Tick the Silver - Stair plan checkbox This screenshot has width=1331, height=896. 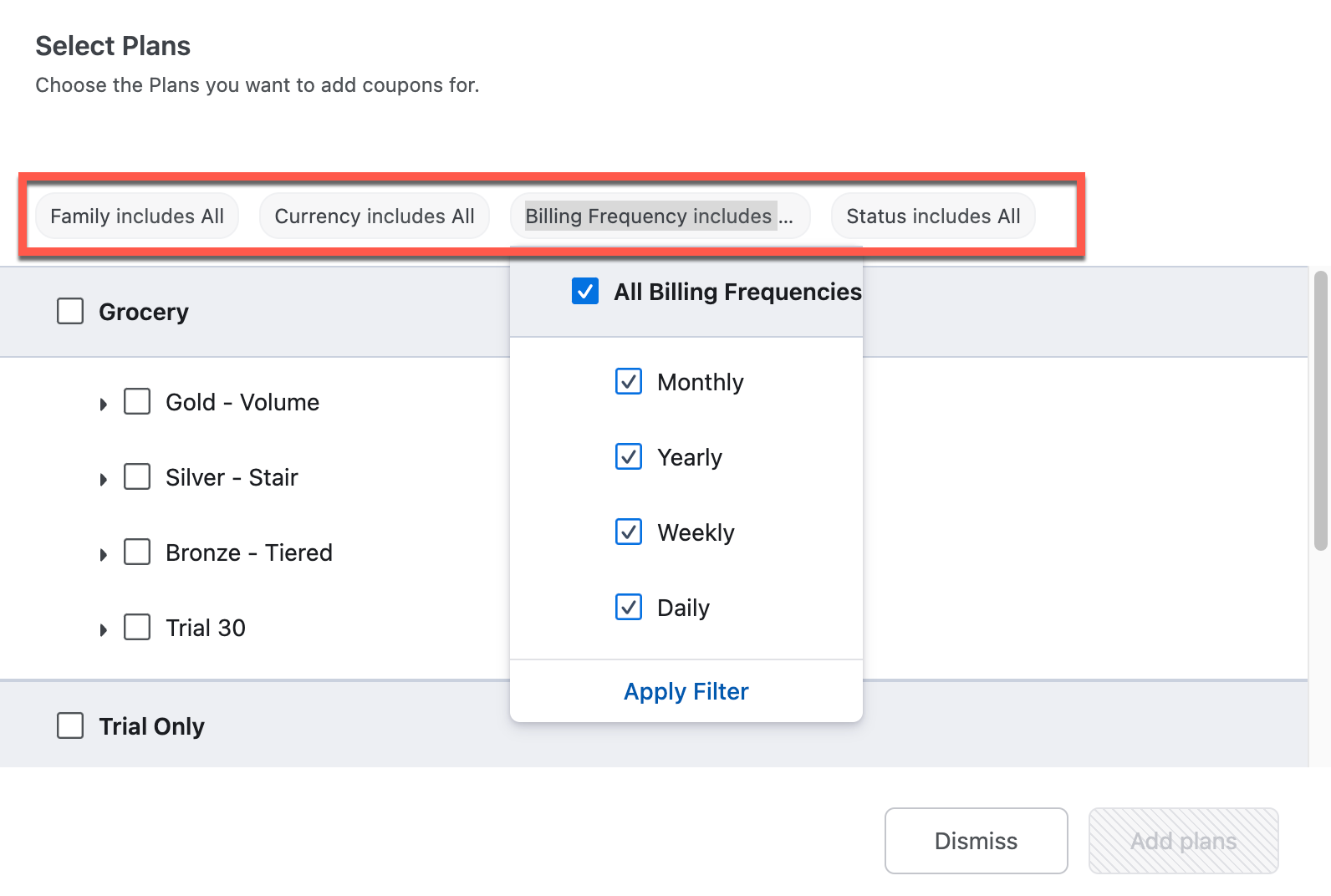click(137, 477)
